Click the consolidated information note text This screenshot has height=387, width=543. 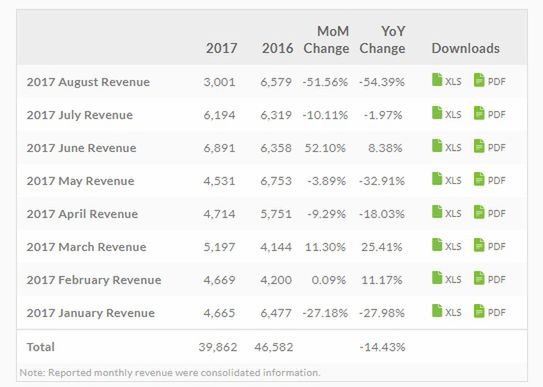pyautogui.click(x=170, y=373)
